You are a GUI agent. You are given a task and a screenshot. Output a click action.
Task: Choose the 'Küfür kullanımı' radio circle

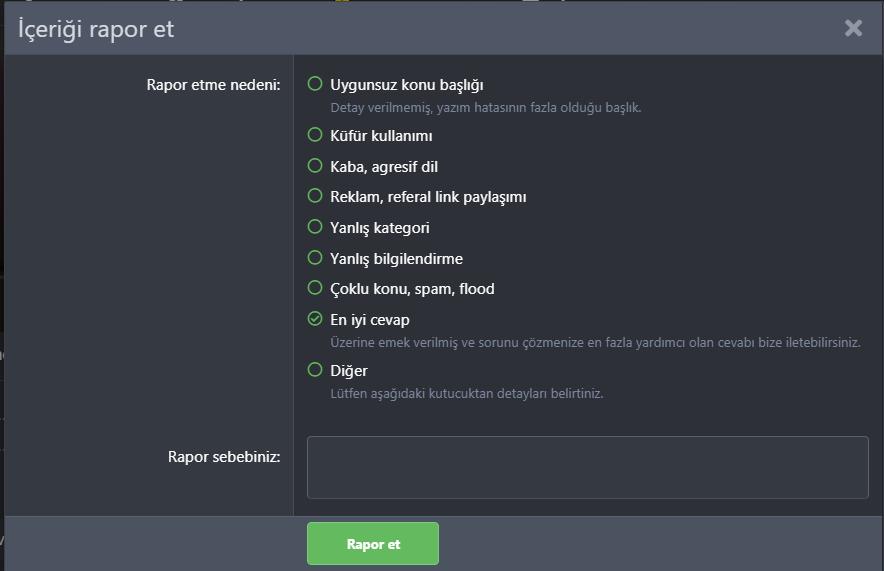(x=315, y=135)
